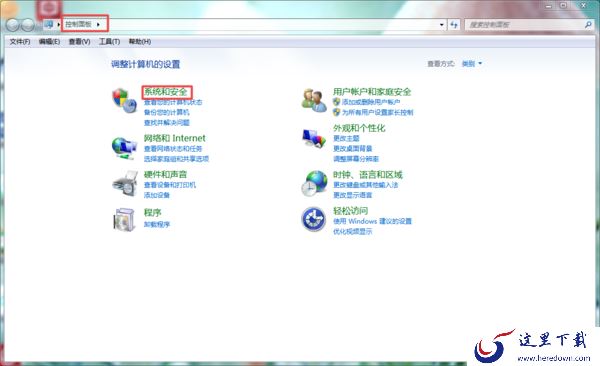Open the 用户帐户和家庭安全 heading link
600x366 pixels.
(372, 92)
